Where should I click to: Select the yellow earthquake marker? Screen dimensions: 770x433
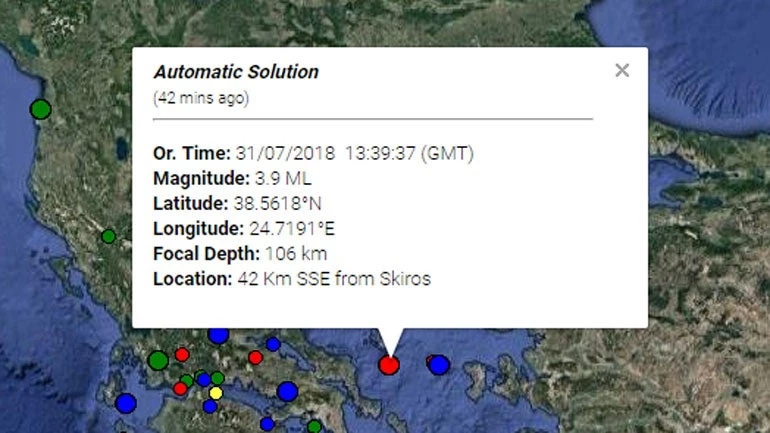coord(216,393)
